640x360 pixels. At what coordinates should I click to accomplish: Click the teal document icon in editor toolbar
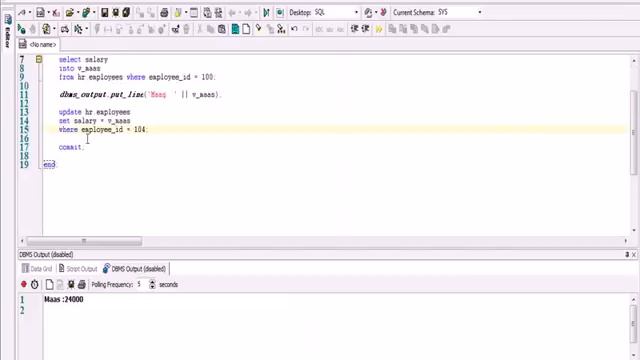coord(235,29)
